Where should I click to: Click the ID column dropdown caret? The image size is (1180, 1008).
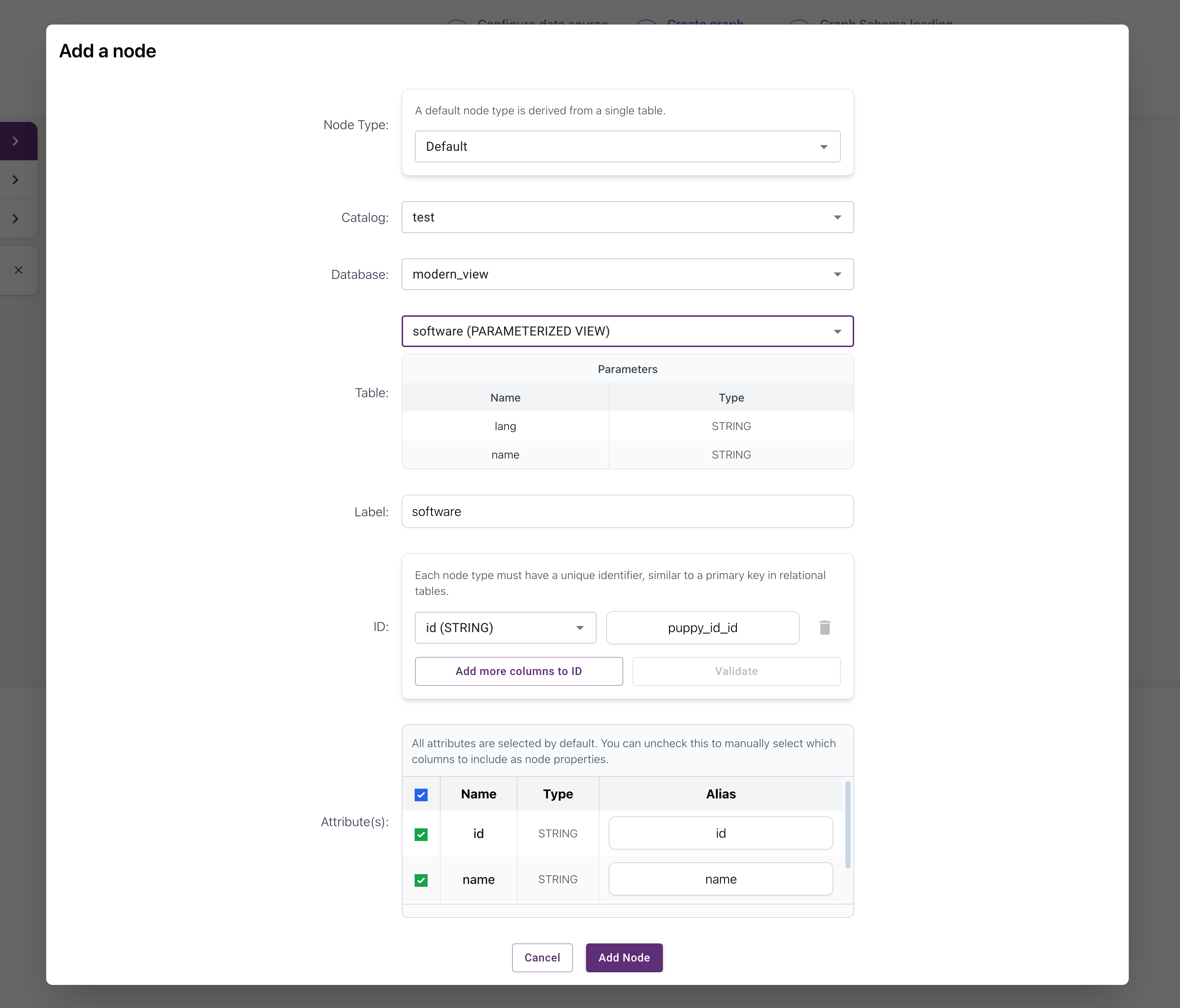tap(580, 628)
